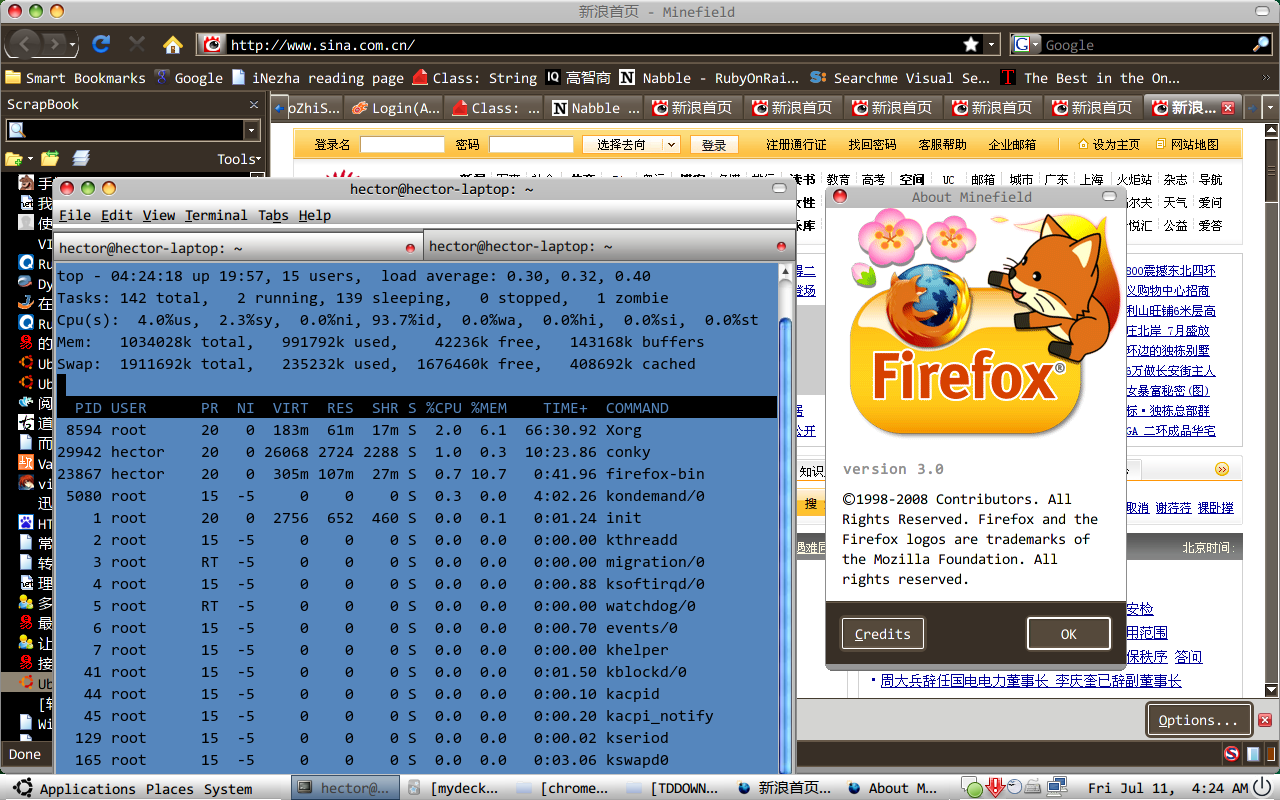The height and width of the screenshot is (800, 1280).
Task: Click Credits in About Minefield dialog
Action: coord(882,634)
